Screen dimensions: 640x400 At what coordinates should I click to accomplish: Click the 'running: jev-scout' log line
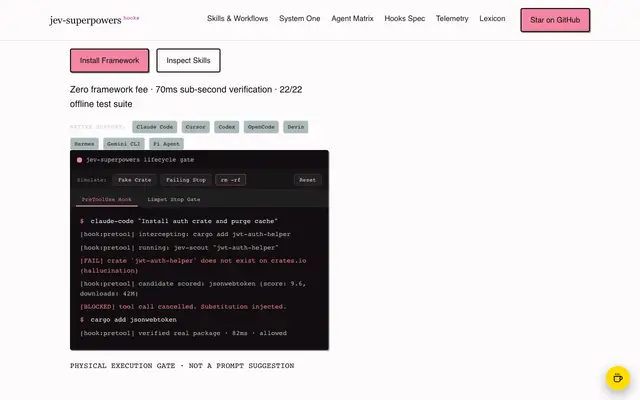[179, 248]
